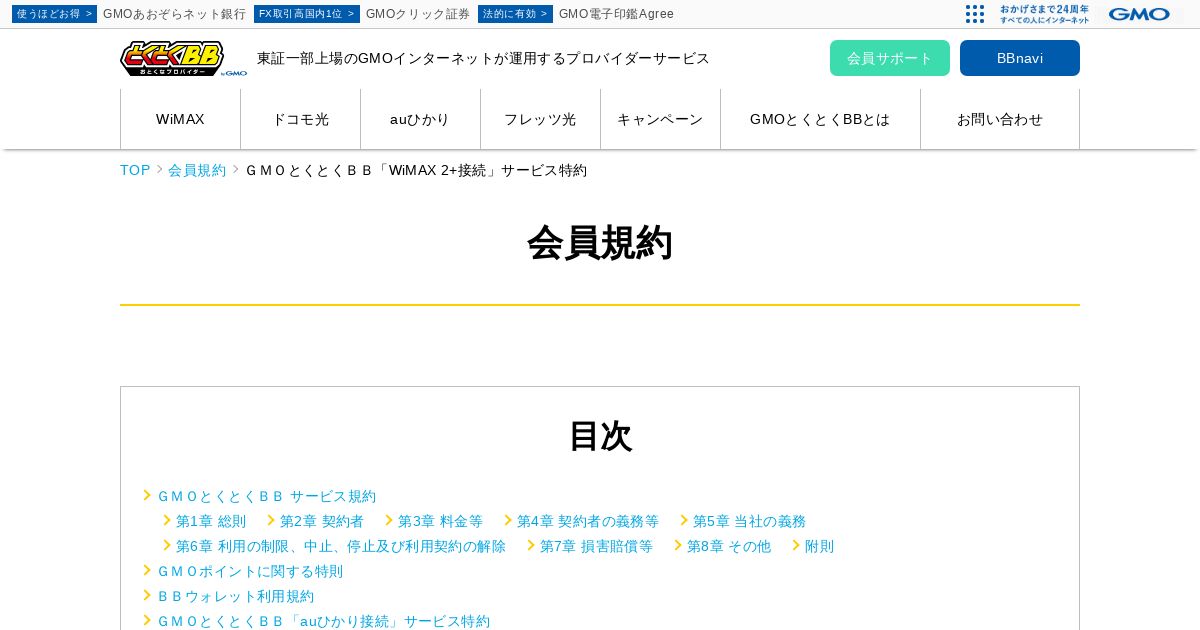Jump to ＧＭＯとくとくＢＢ サービス規約
Viewport: 1200px width, 630px height.
(x=266, y=496)
